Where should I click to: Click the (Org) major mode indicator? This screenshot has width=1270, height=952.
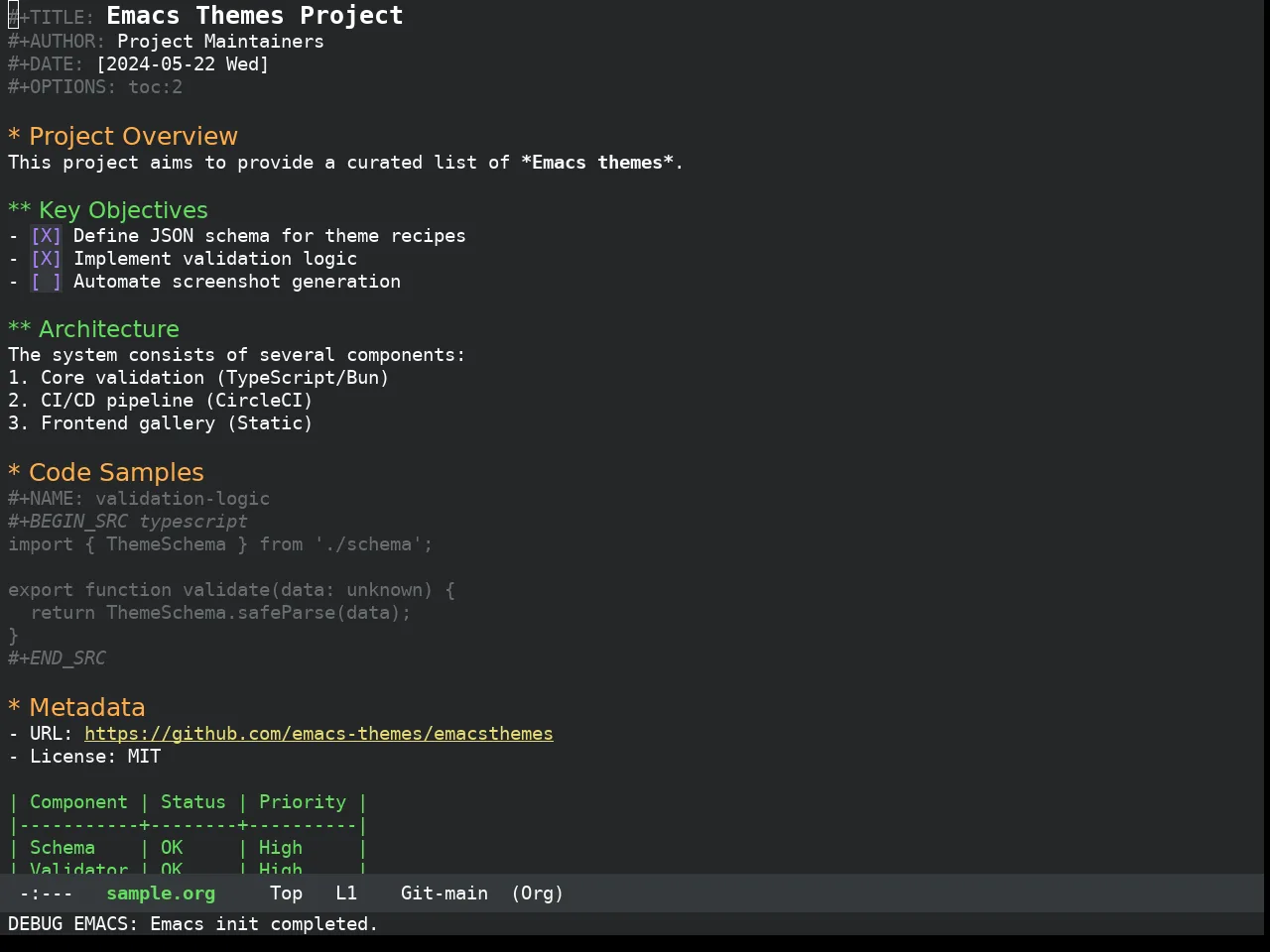pyautogui.click(x=538, y=893)
